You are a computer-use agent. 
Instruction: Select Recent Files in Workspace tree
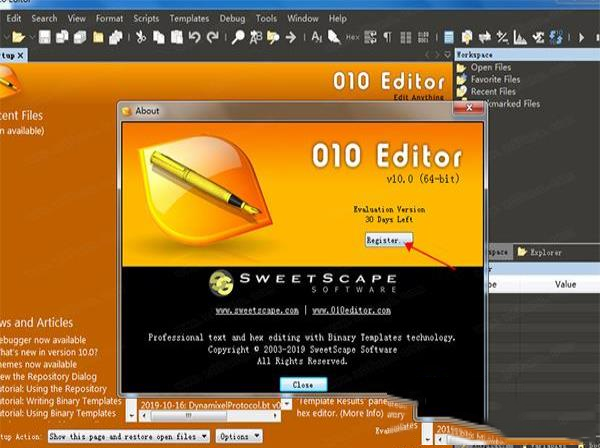click(x=493, y=92)
